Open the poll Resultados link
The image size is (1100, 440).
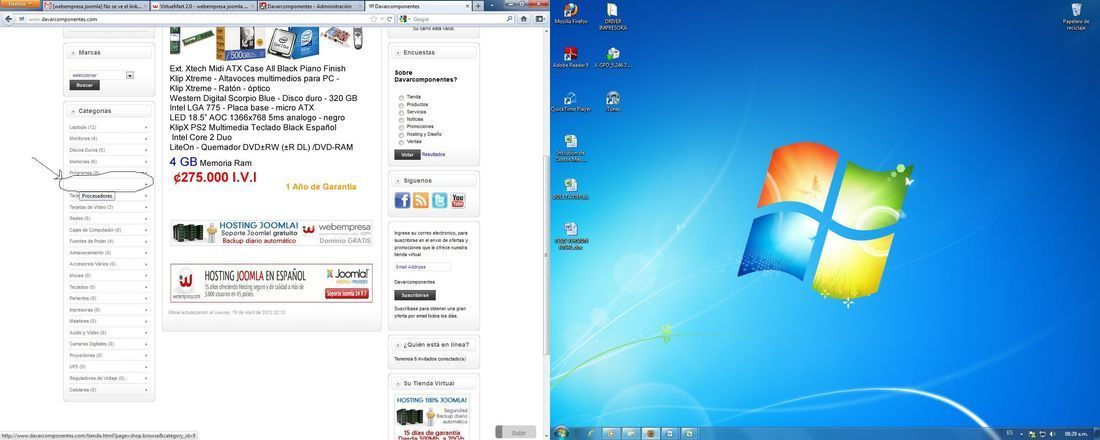(434, 154)
